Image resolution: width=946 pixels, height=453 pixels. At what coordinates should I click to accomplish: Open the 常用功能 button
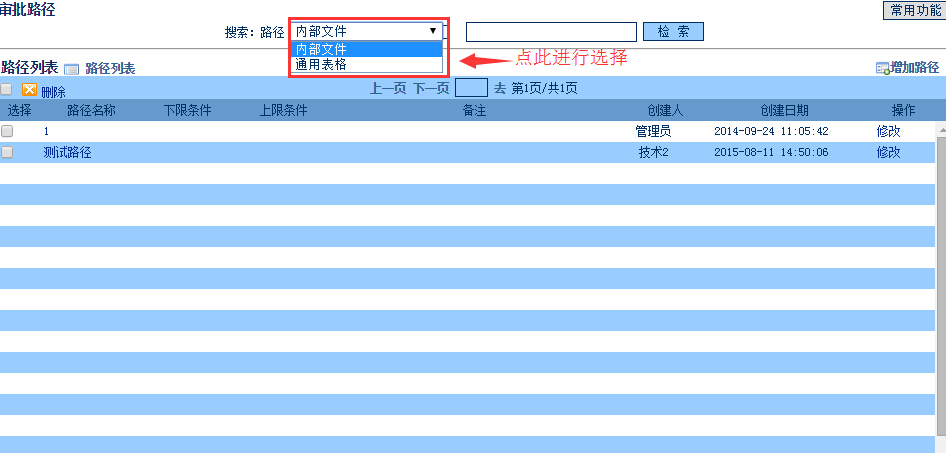coord(914,10)
